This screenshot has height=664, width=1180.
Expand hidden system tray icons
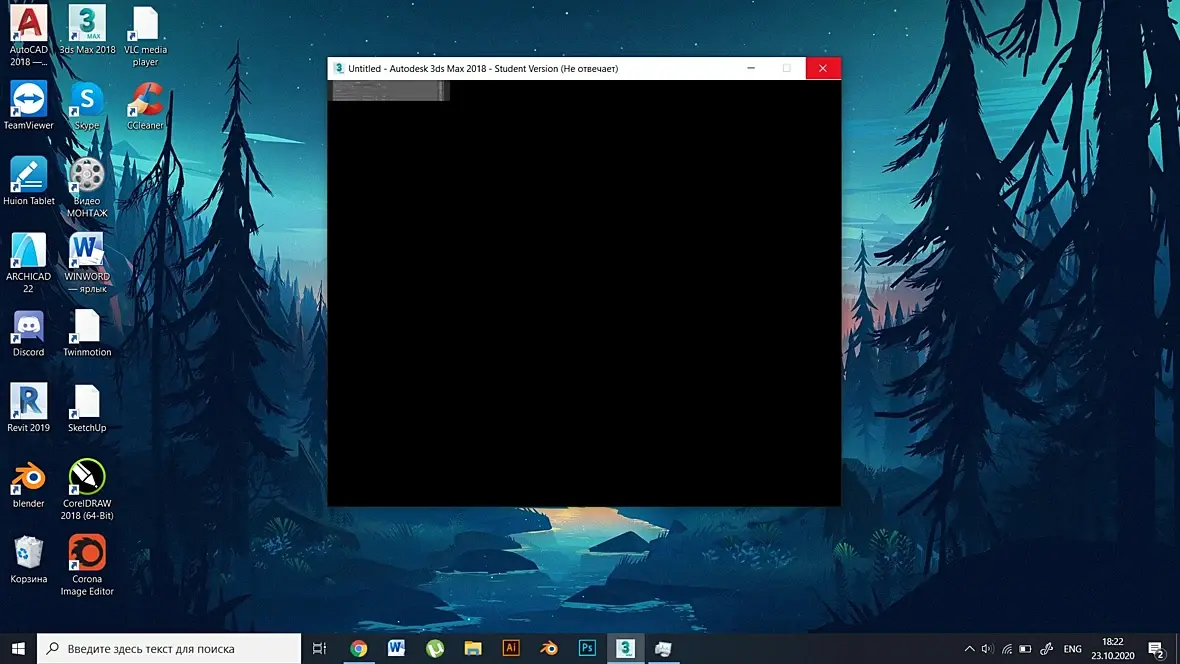pyautogui.click(x=969, y=648)
